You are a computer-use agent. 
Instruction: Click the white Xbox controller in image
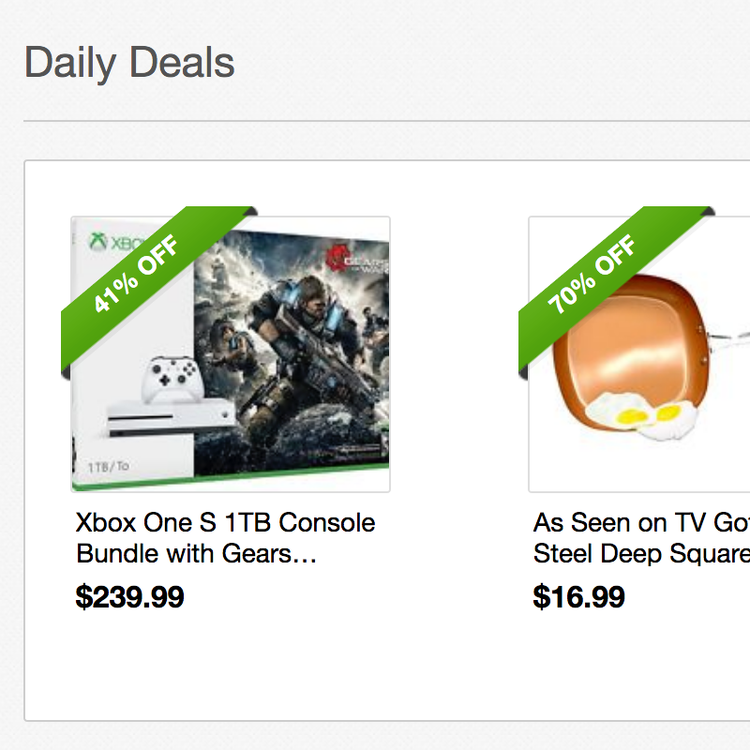pyautogui.click(x=172, y=380)
